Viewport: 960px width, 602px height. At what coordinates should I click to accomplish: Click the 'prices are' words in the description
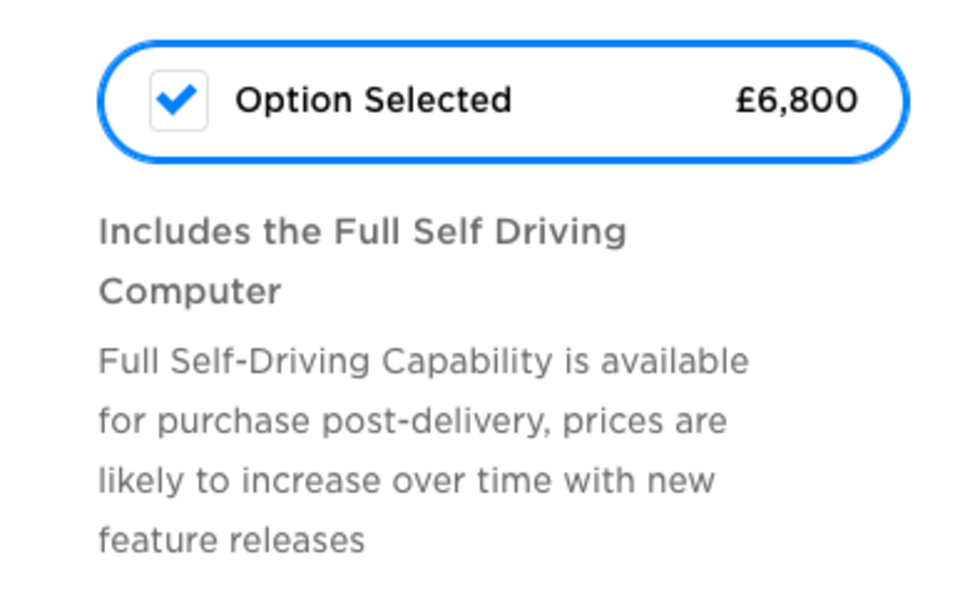click(645, 421)
